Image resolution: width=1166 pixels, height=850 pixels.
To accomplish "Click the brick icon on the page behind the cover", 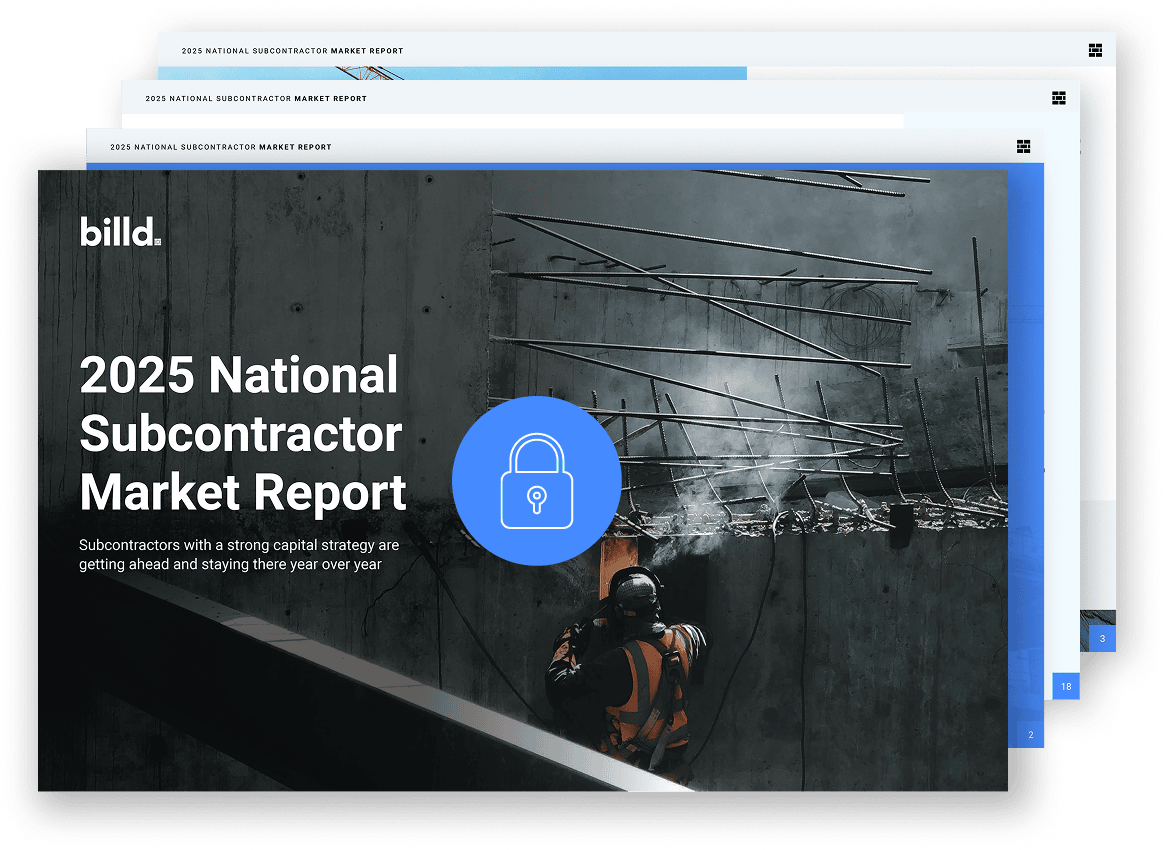I will (1023, 146).
